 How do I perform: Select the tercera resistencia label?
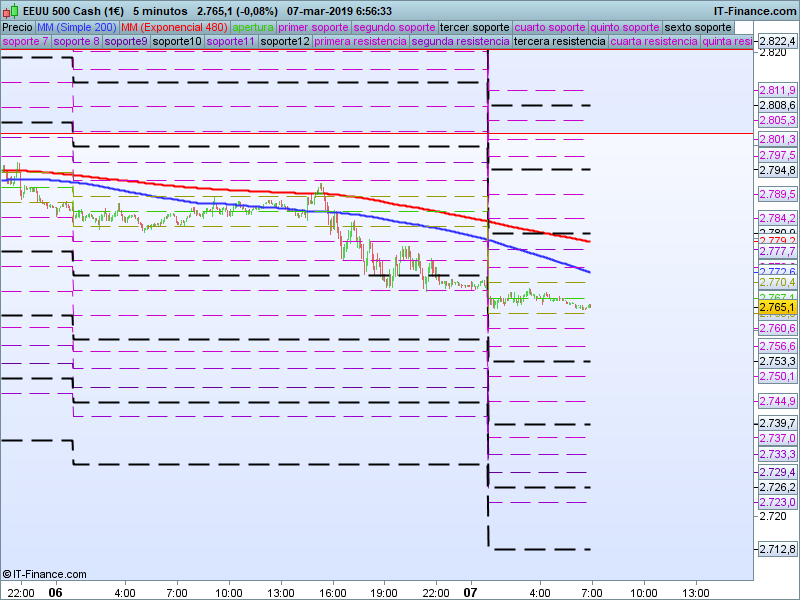tap(558, 42)
